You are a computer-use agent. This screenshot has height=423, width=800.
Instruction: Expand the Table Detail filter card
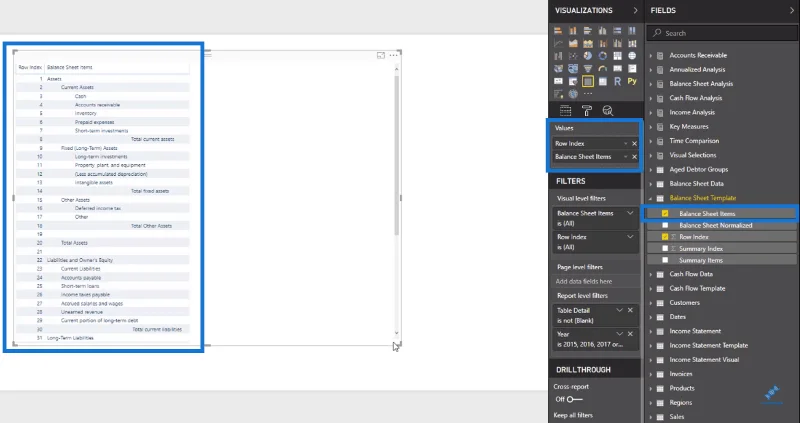pos(619,310)
